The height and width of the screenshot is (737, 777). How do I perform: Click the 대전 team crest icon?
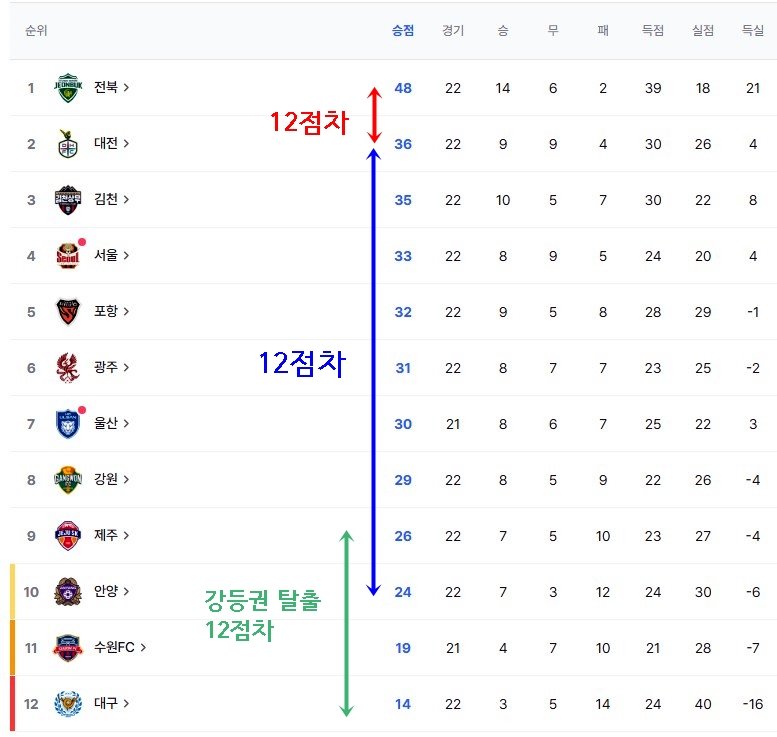coord(67,144)
